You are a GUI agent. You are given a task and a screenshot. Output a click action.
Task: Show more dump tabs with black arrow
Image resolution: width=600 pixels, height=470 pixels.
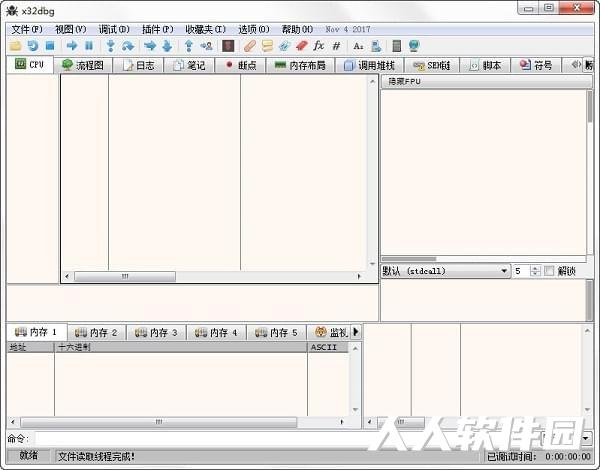coord(356,332)
